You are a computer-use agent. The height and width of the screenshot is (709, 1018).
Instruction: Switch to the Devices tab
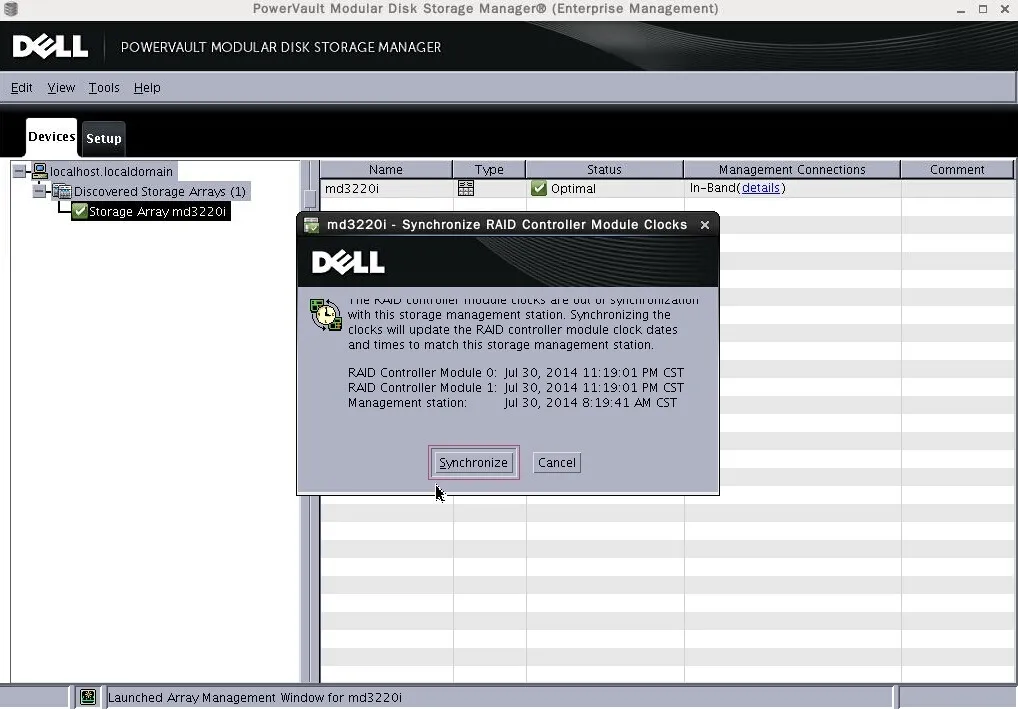coord(51,137)
